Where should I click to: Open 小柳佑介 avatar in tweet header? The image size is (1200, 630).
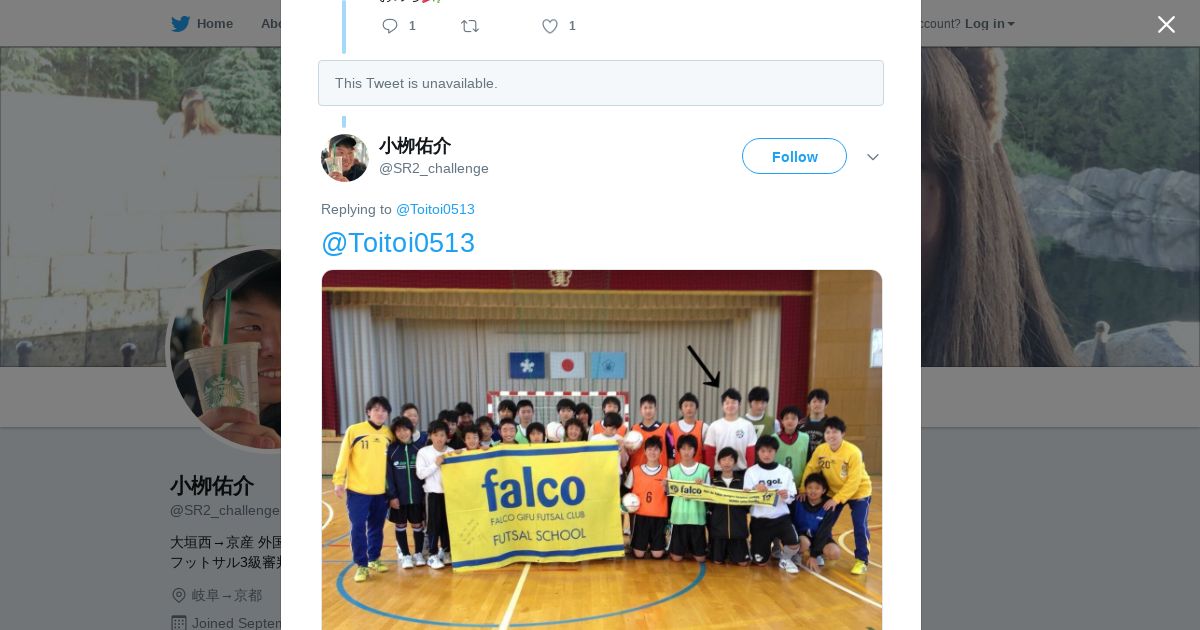[x=345, y=158]
